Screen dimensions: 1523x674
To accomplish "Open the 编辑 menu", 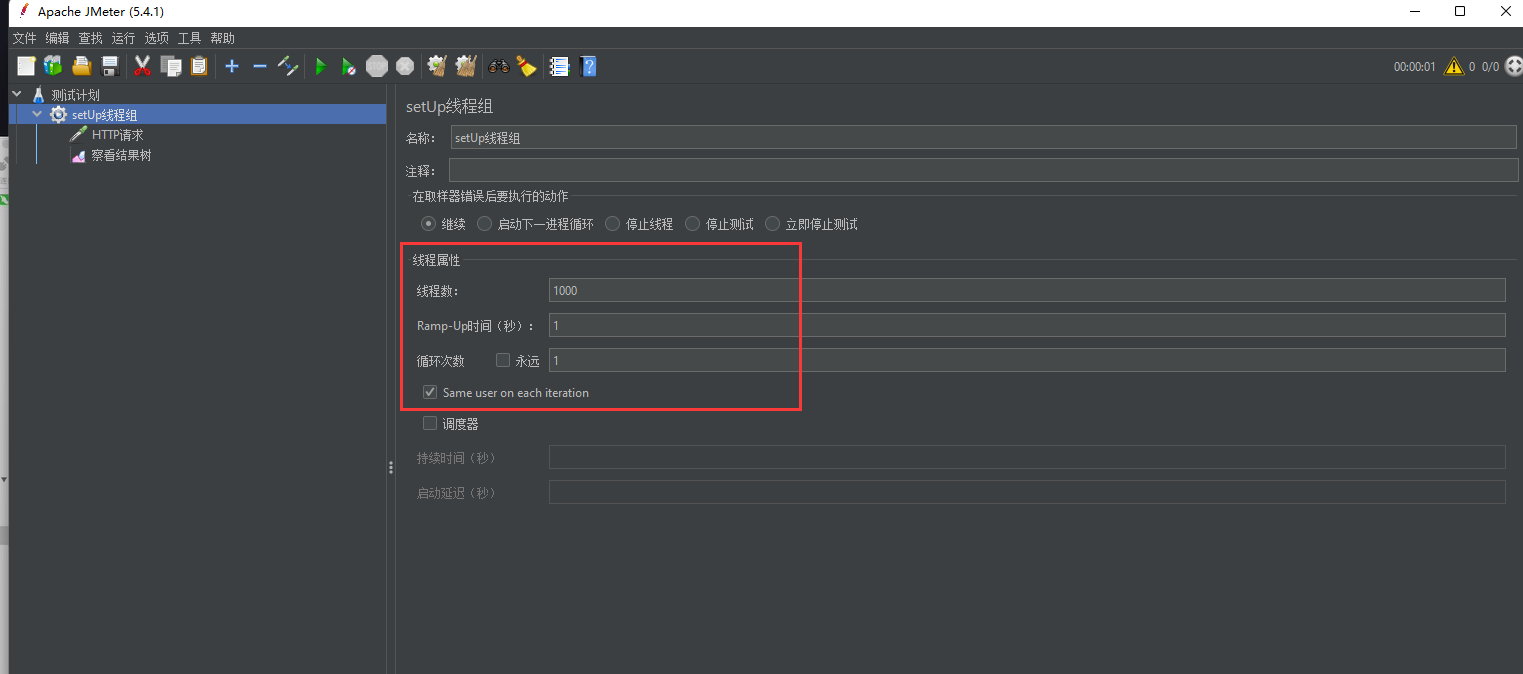I will point(57,38).
